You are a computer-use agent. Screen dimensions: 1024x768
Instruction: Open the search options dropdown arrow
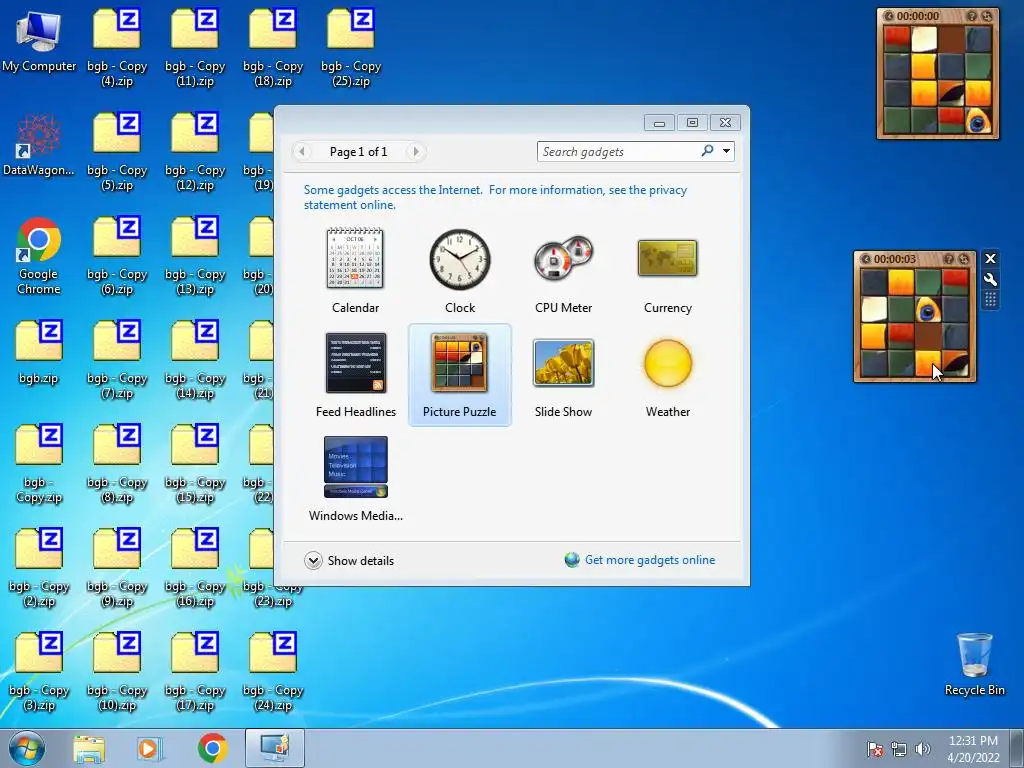(726, 152)
